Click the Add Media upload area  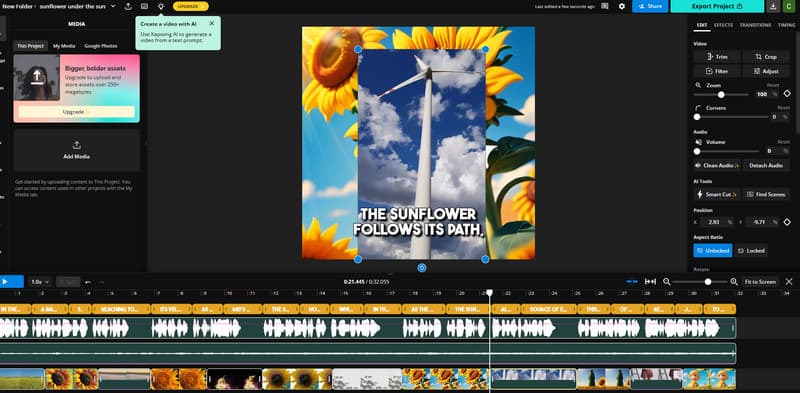click(x=77, y=150)
